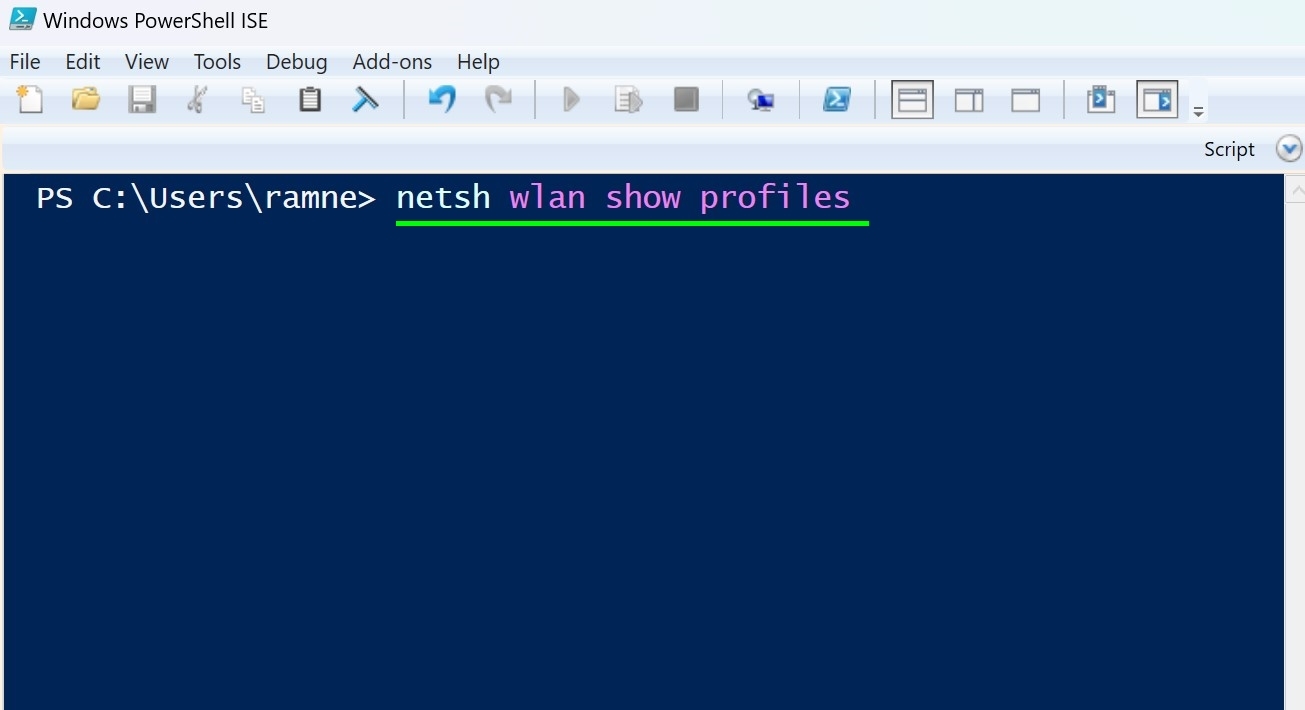This screenshot has width=1305, height=710.
Task: Open the View menu
Action: pyautogui.click(x=147, y=62)
